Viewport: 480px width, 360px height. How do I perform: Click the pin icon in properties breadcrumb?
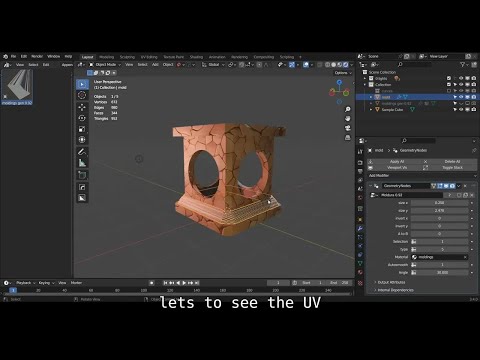(x=474, y=150)
